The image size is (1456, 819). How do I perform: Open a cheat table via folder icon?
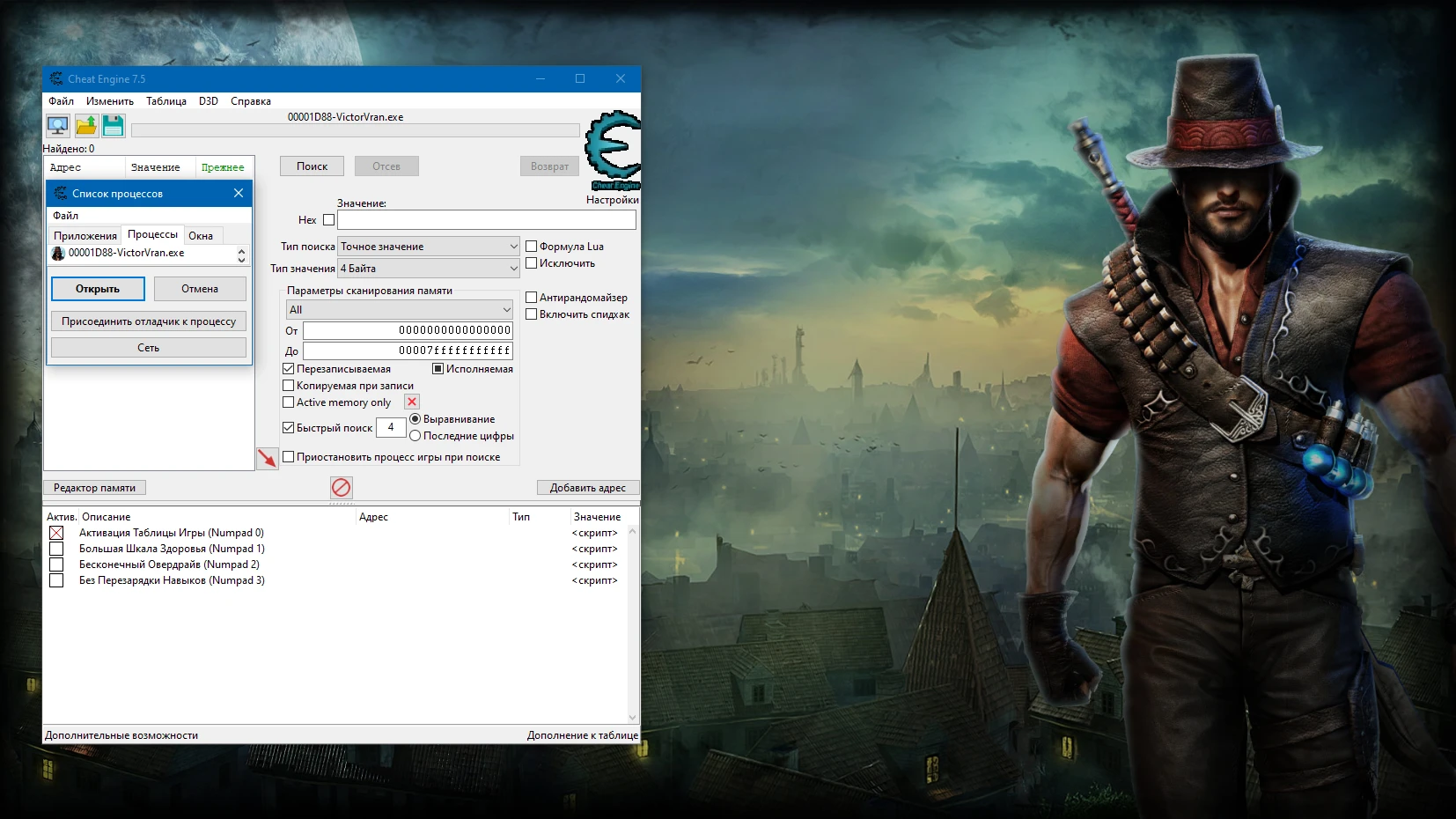85,125
